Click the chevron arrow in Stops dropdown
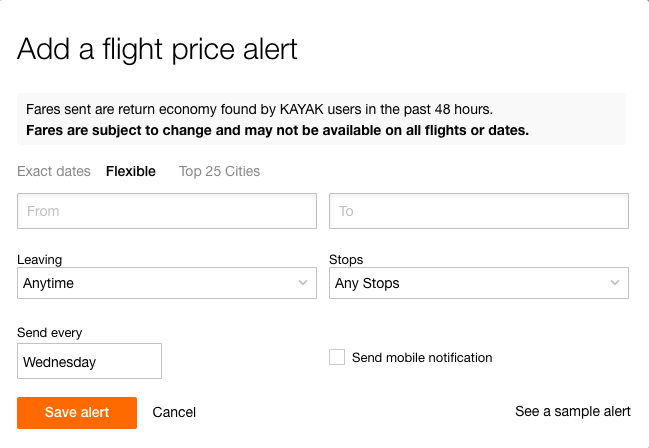649x448 pixels. (615, 283)
